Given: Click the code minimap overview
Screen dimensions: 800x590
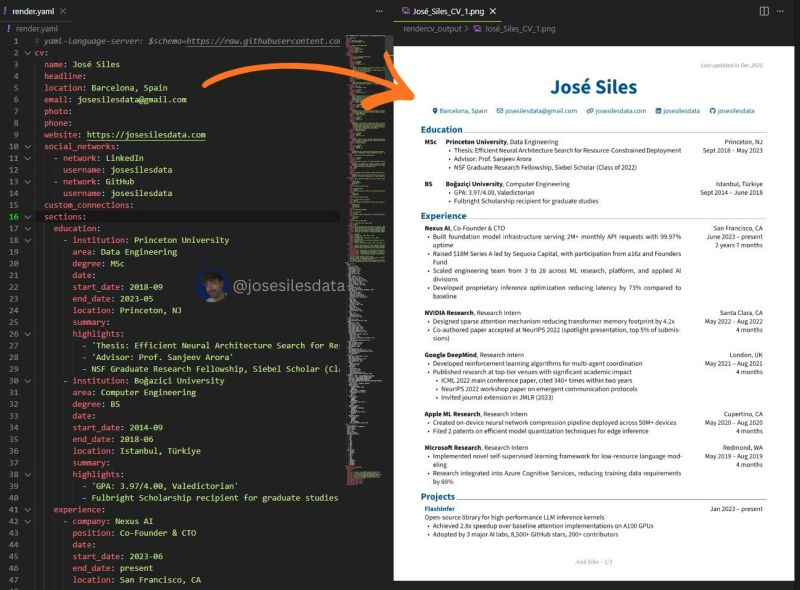Looking at the screenshot, I should (x=365, y=260).
